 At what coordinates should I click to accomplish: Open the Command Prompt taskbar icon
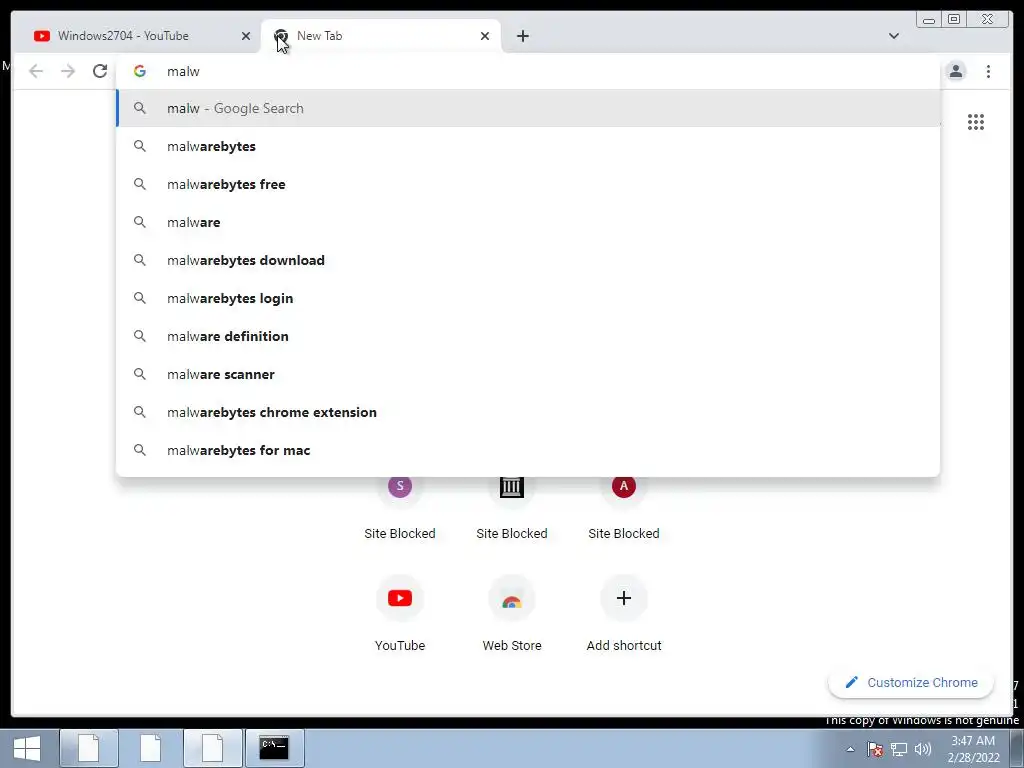tap(274, 748)
